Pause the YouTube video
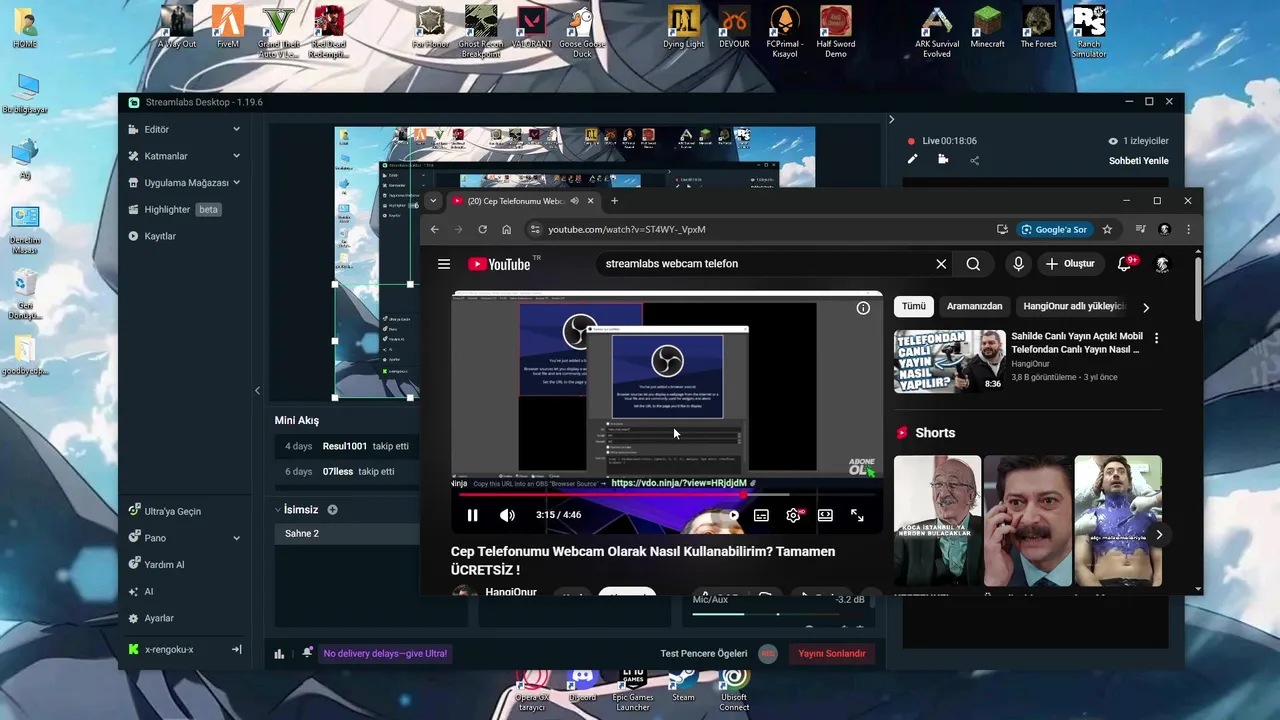The height and width of the screenshot is (720, 1280). click(x=472, y=515)
